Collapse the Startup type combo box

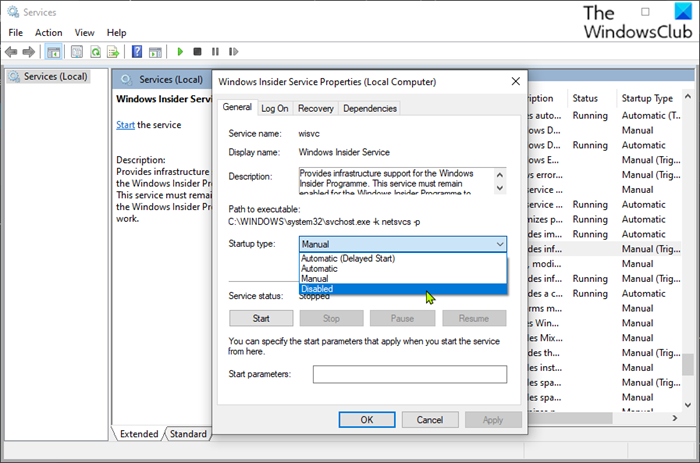click(500, 244)
